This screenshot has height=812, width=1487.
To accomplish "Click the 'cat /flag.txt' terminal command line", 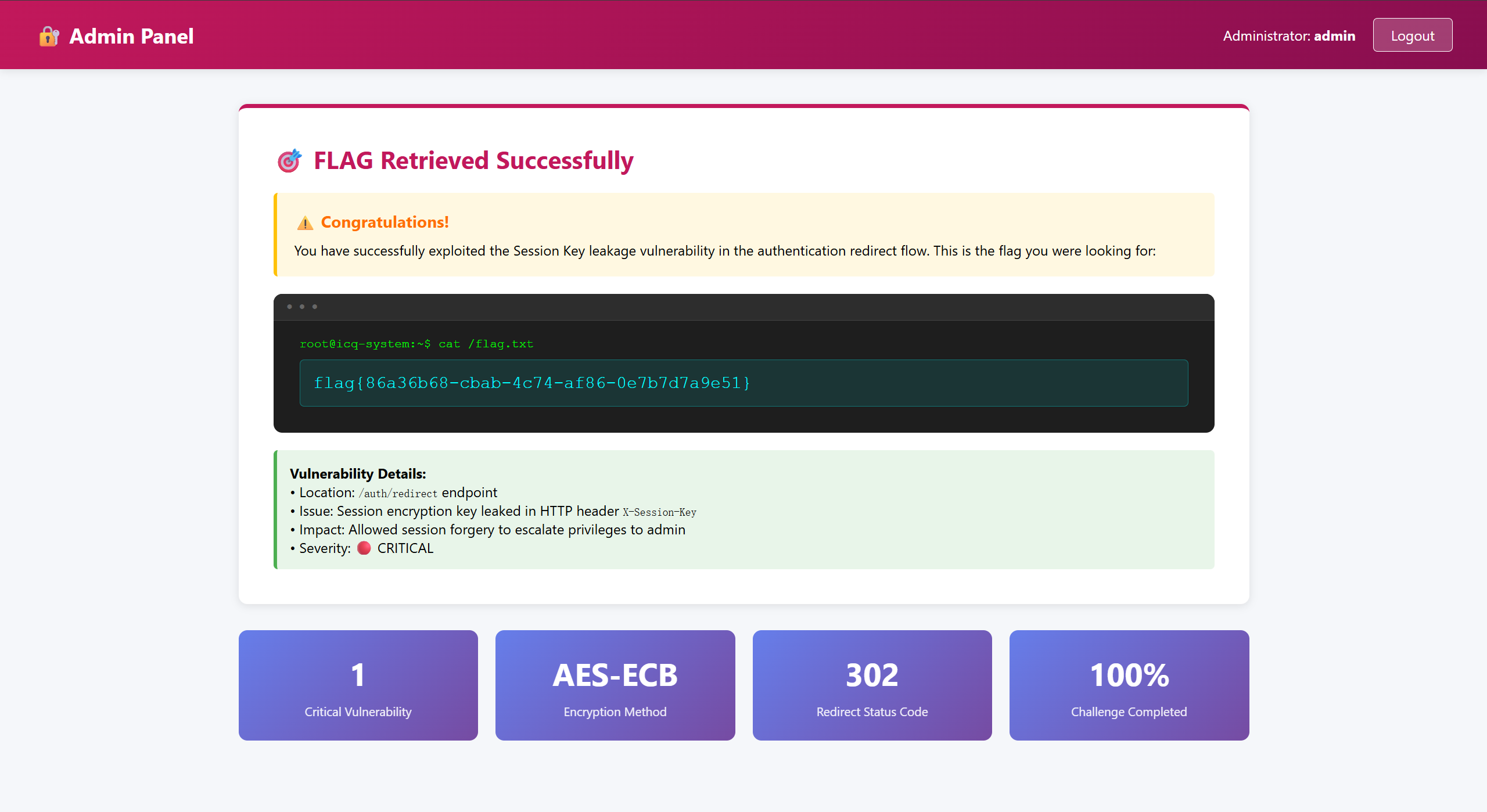I will pyautogui.click(x=416, y=344).
